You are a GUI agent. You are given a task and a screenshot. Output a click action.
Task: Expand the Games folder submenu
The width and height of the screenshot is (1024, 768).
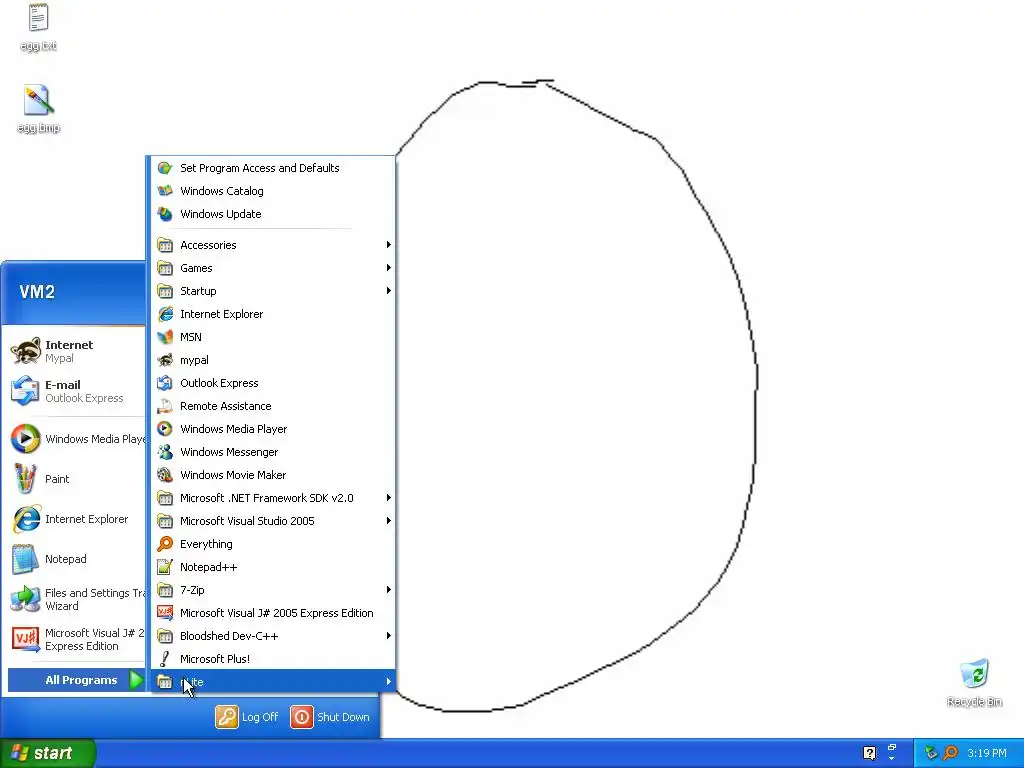[272, 268]
